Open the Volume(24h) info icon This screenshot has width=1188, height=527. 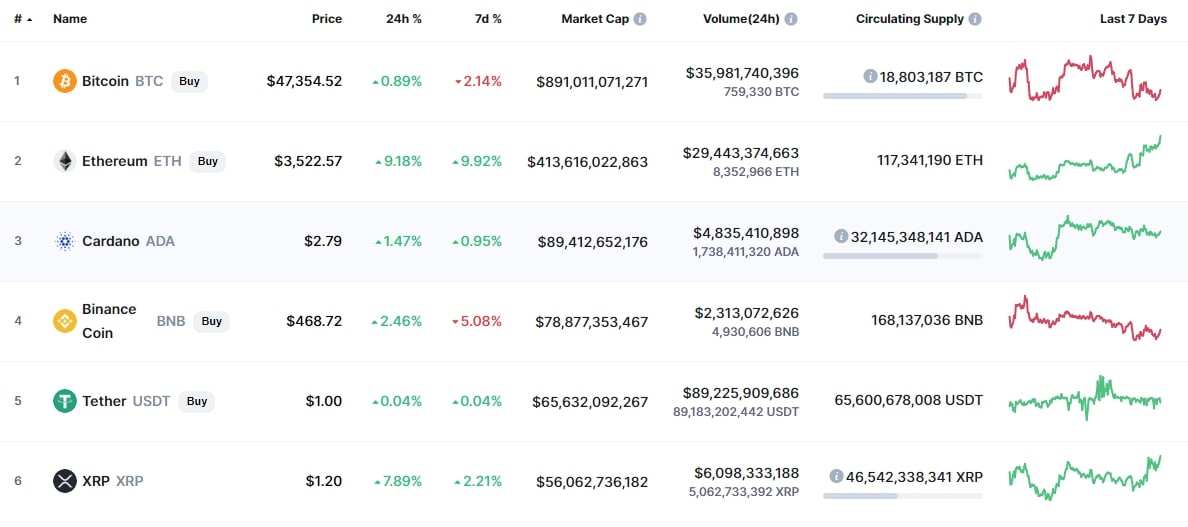tap(791, 19)
